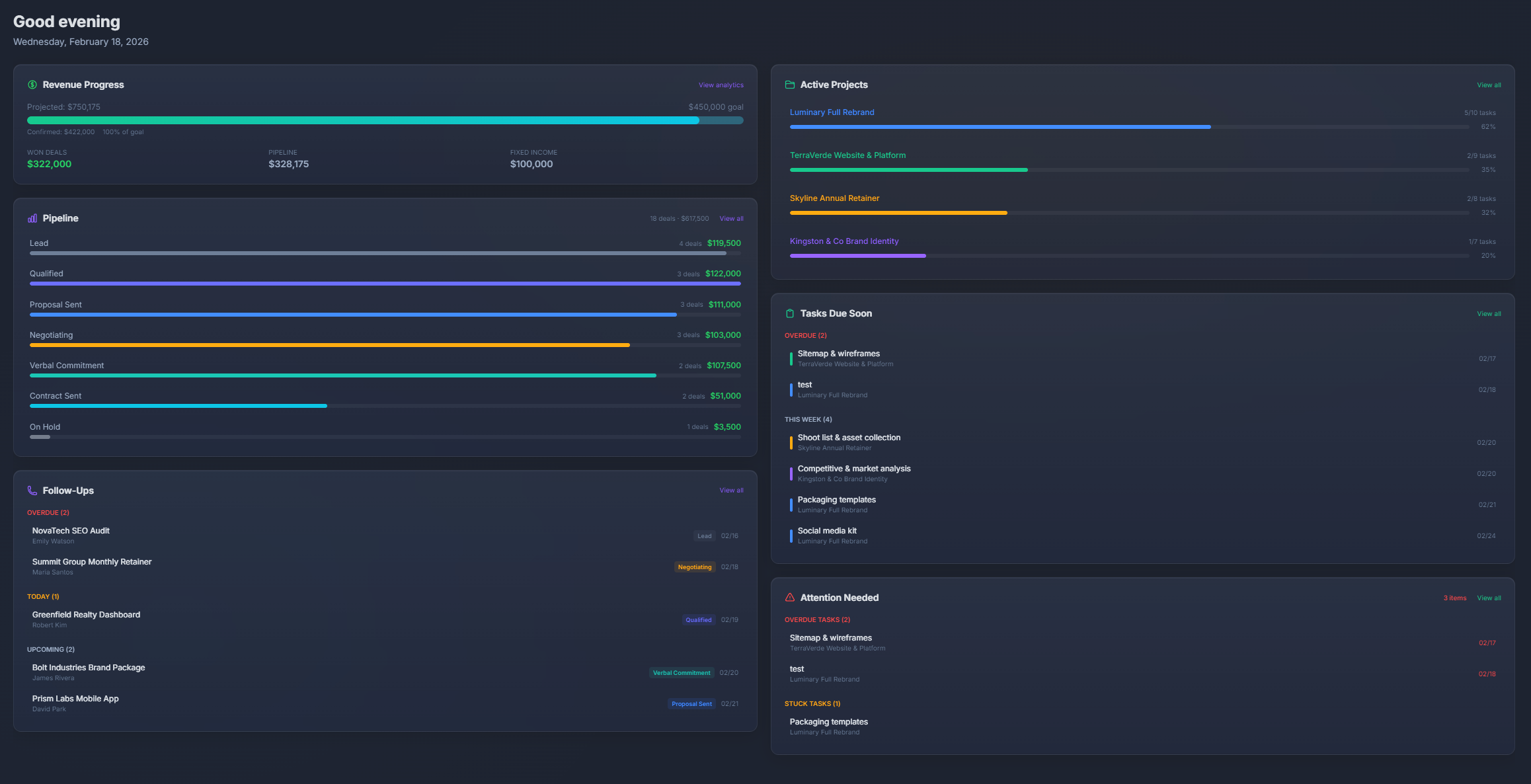Open the Kingston & Co Brand Identity project
Viewport: 1531px width, 784px height.
[x=844, y=241]
